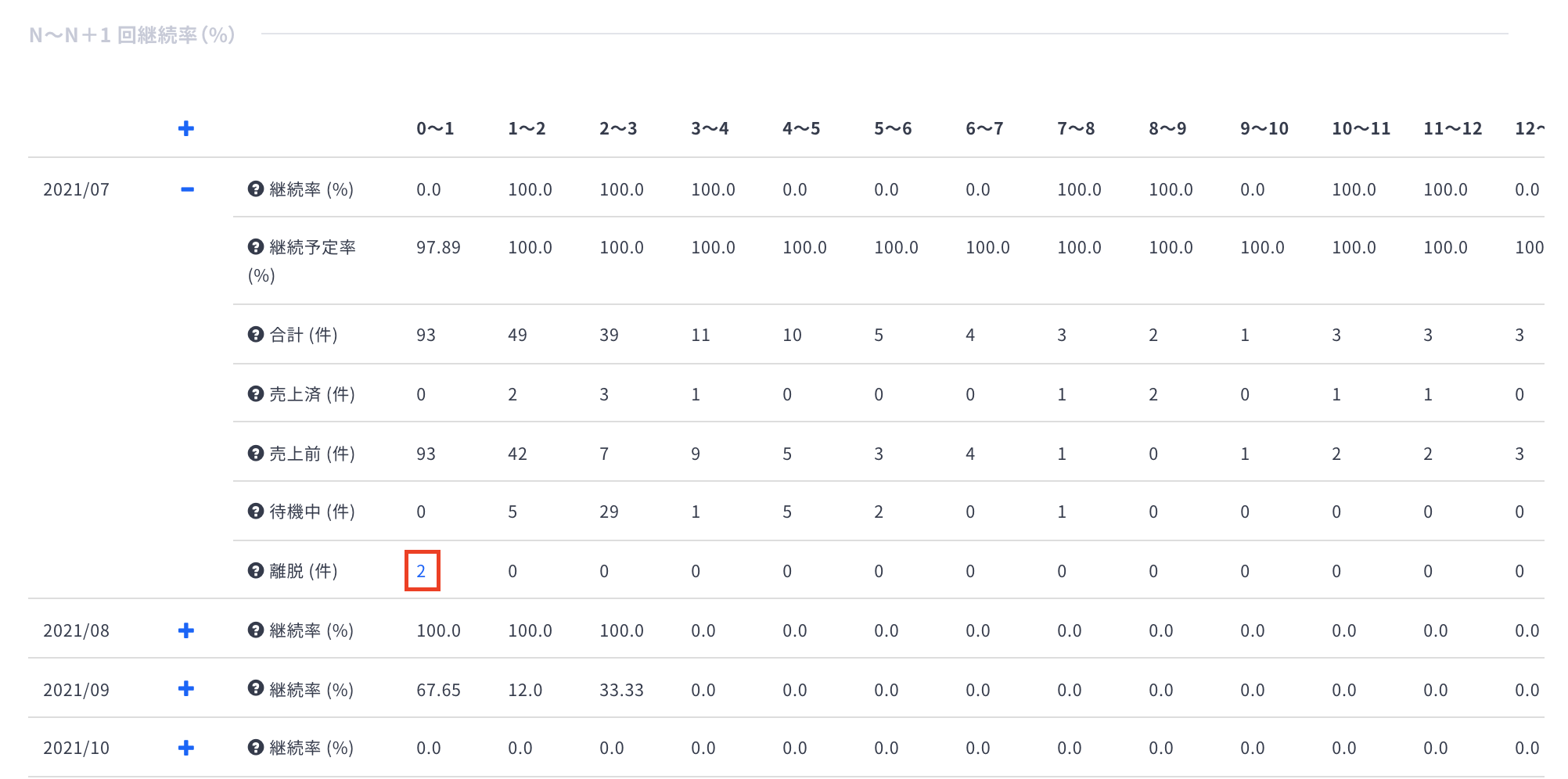Click help icon in the 2021/09 row
The height and width of the screenshot is (779, 1568).
pos(255,687)
